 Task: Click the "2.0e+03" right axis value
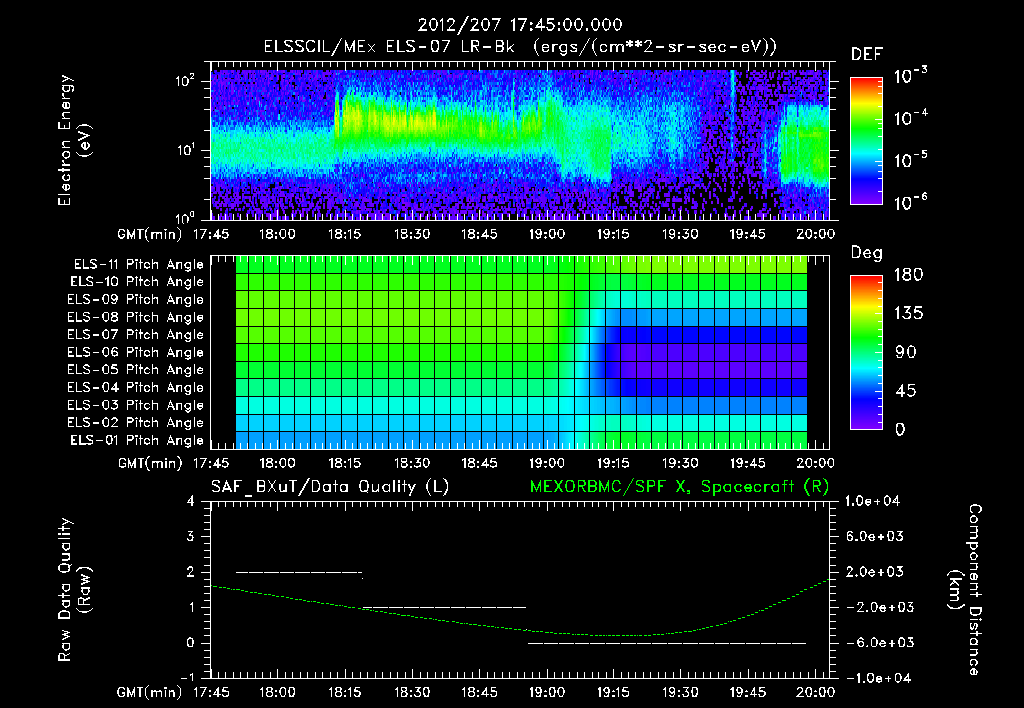coord(875,572)
